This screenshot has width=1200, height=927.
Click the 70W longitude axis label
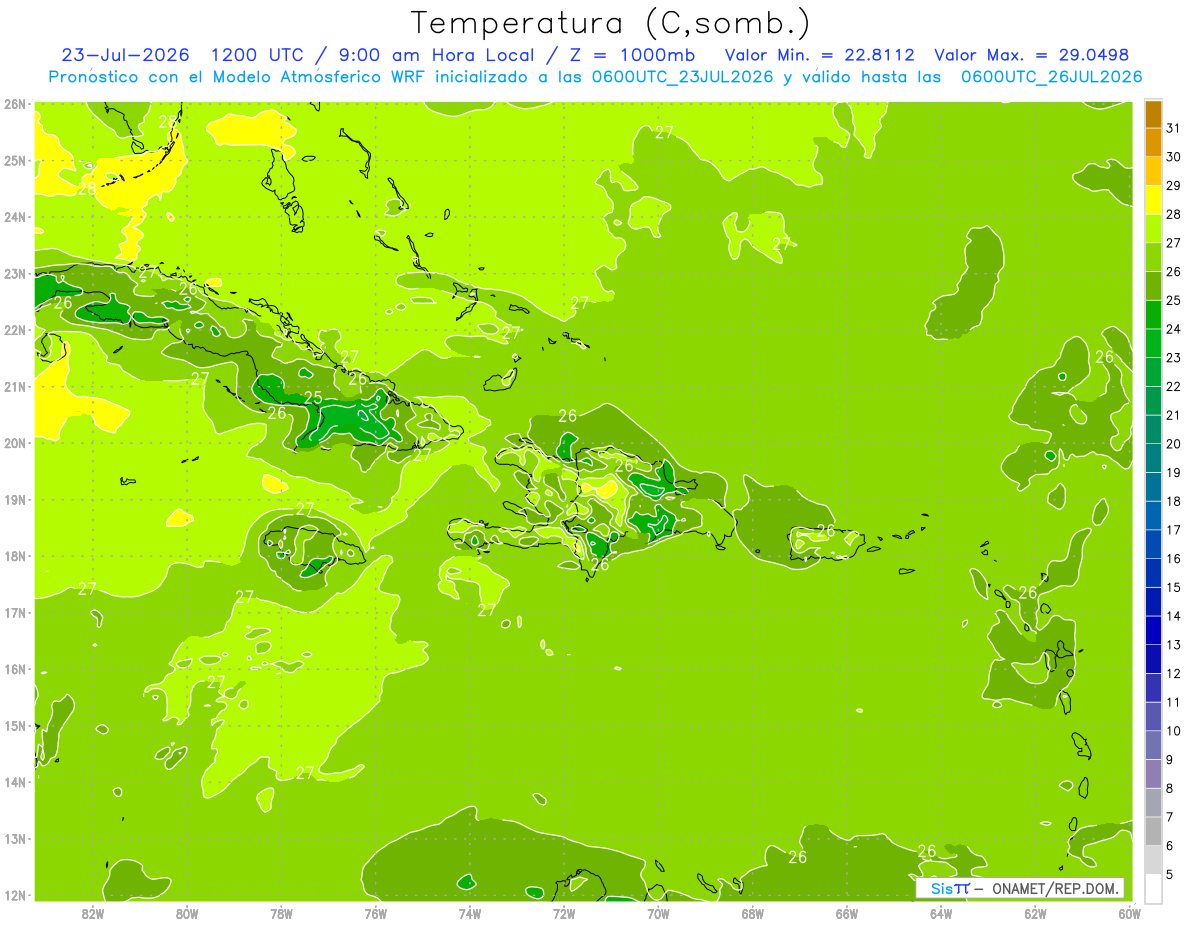click(658, 913)
